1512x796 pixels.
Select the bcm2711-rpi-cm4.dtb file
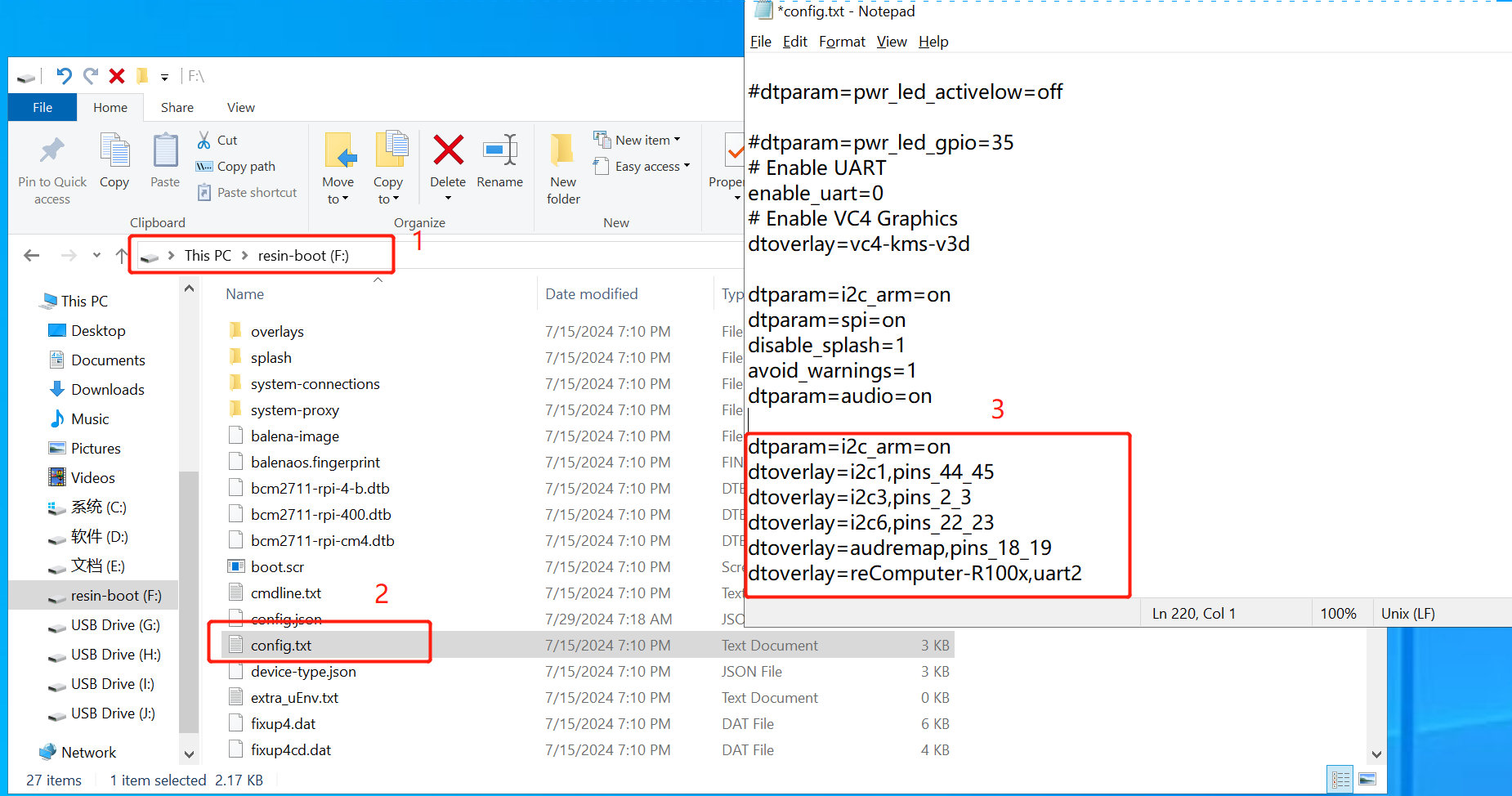[x=322, y=541]
